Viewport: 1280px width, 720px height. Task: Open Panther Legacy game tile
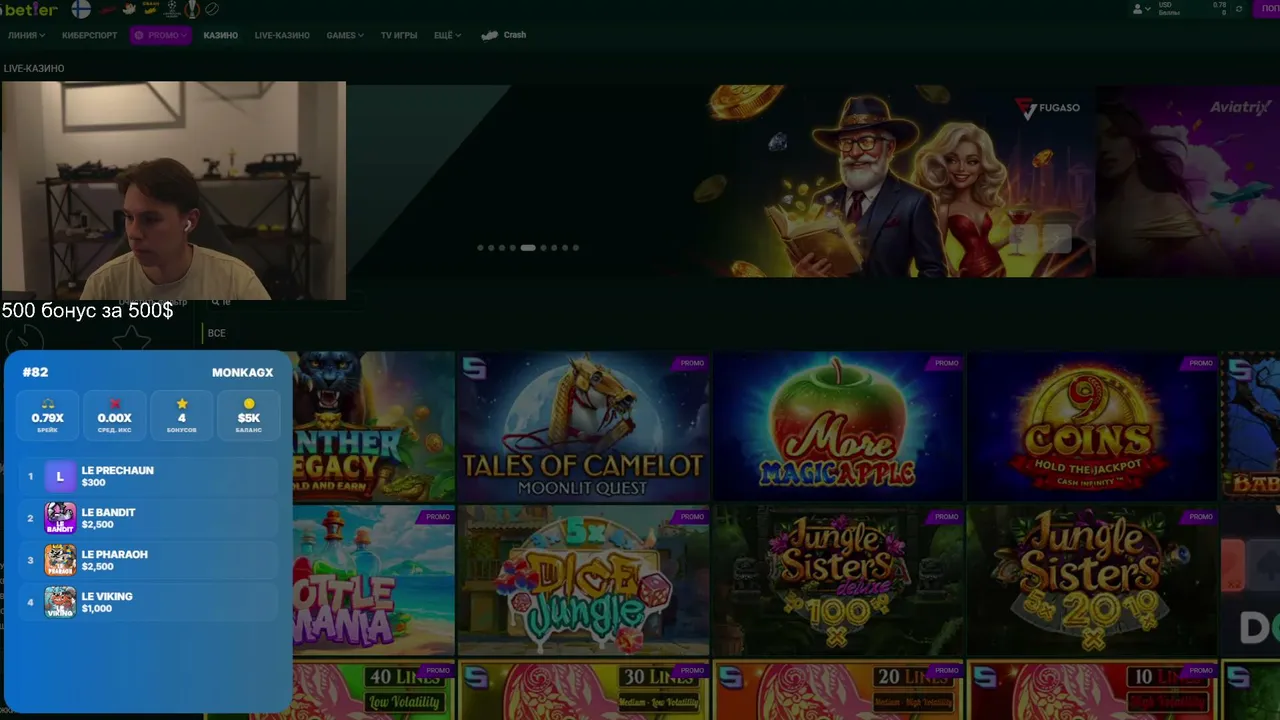click(x=374, y=427)
